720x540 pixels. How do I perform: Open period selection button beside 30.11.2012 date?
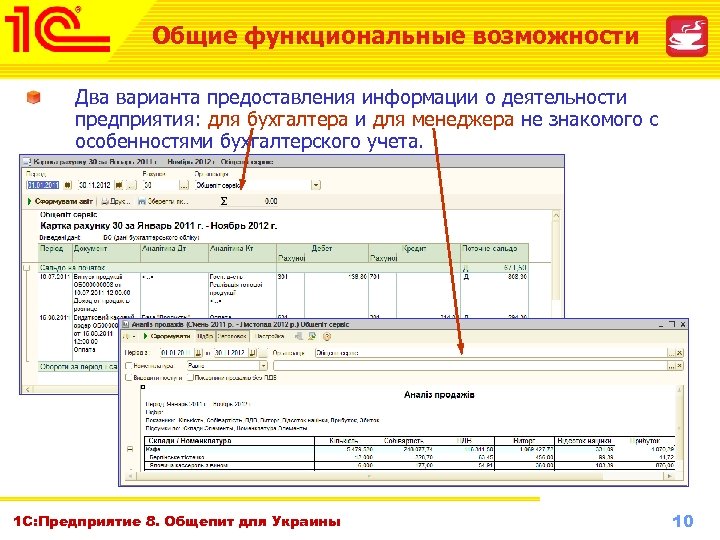pos(131,185)
